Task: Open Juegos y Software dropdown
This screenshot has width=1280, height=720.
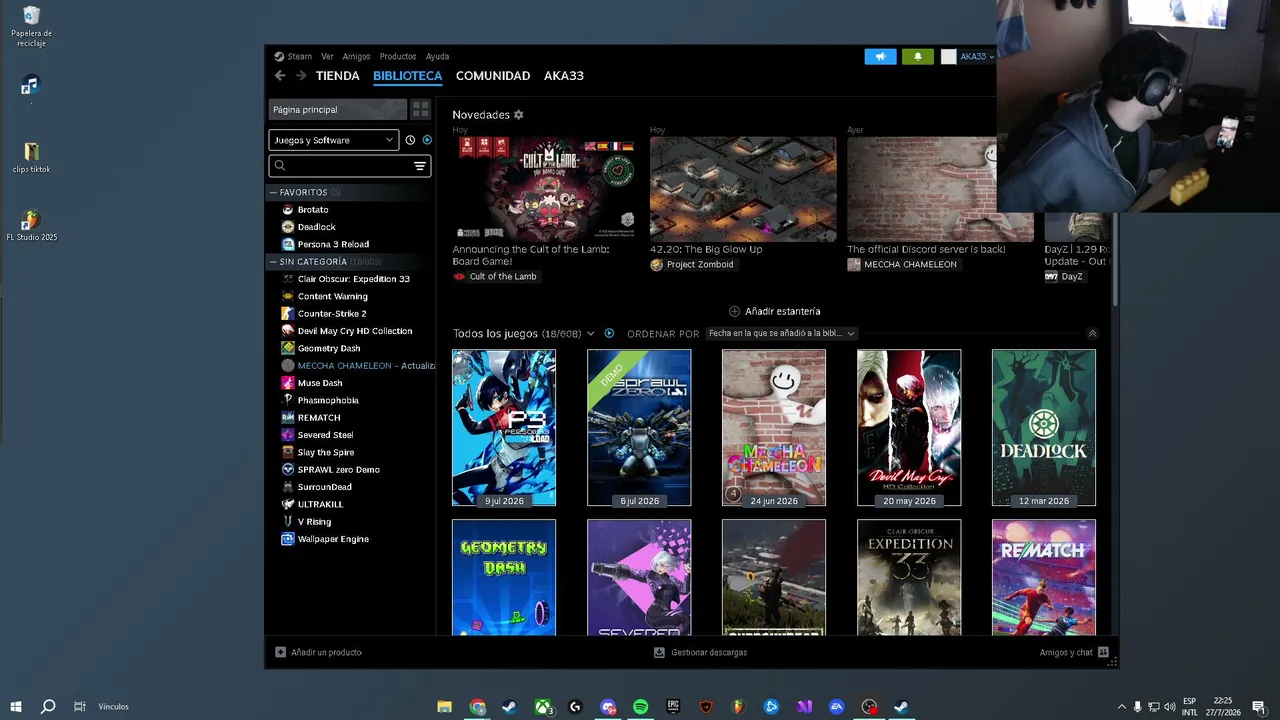Action: [x=334, y=140]
